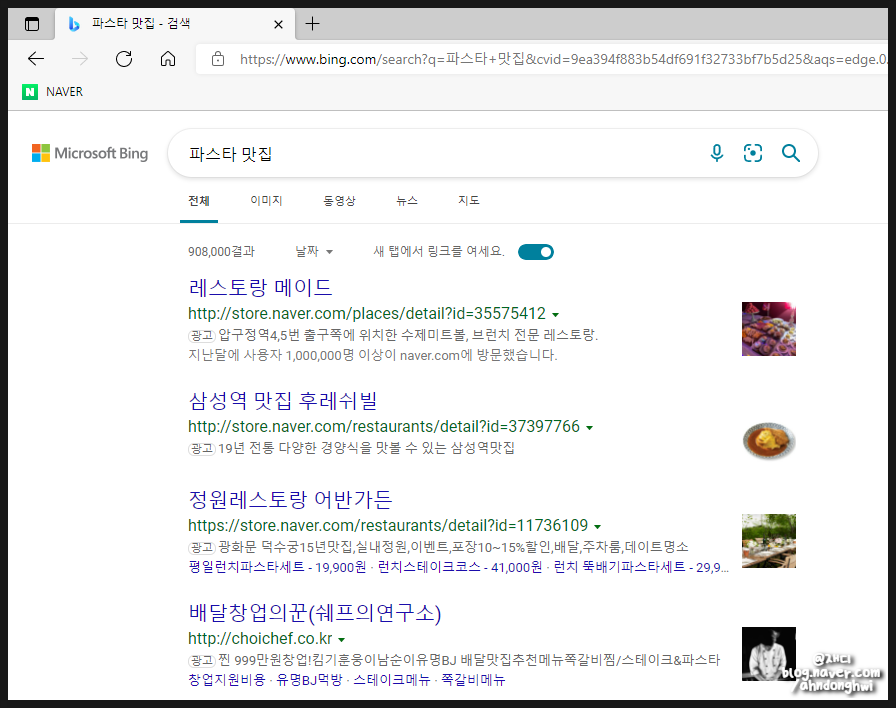Open 쪽갈비메뉴 sublink
Screen dimensions: 896x708
(473, 680)
